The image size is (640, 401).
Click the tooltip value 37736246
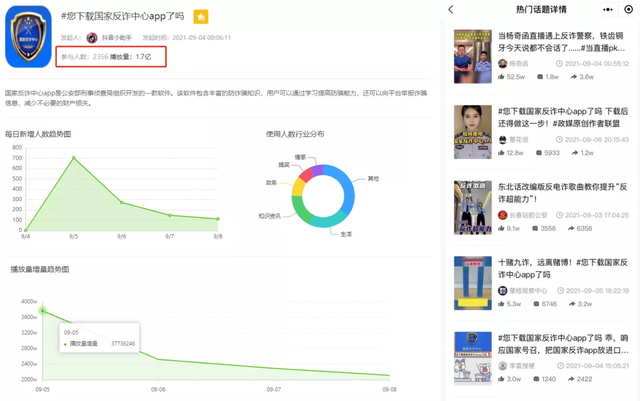[123, 344]
